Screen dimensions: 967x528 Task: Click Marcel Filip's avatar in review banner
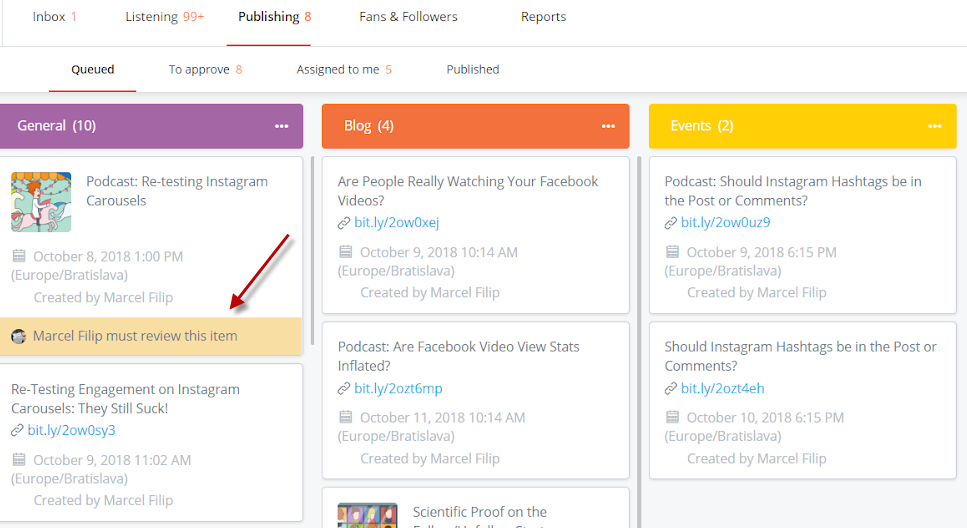19,337
